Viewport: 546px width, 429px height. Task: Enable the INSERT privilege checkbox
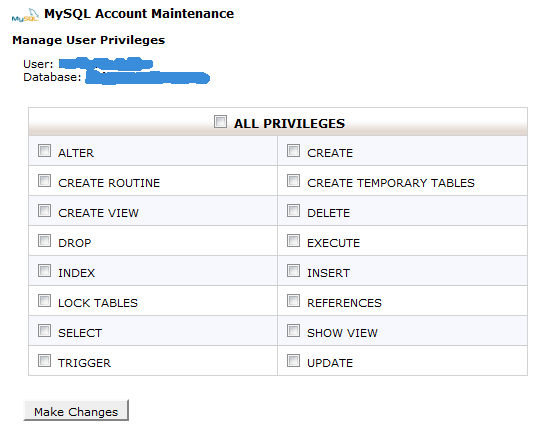tap(293, 271)
